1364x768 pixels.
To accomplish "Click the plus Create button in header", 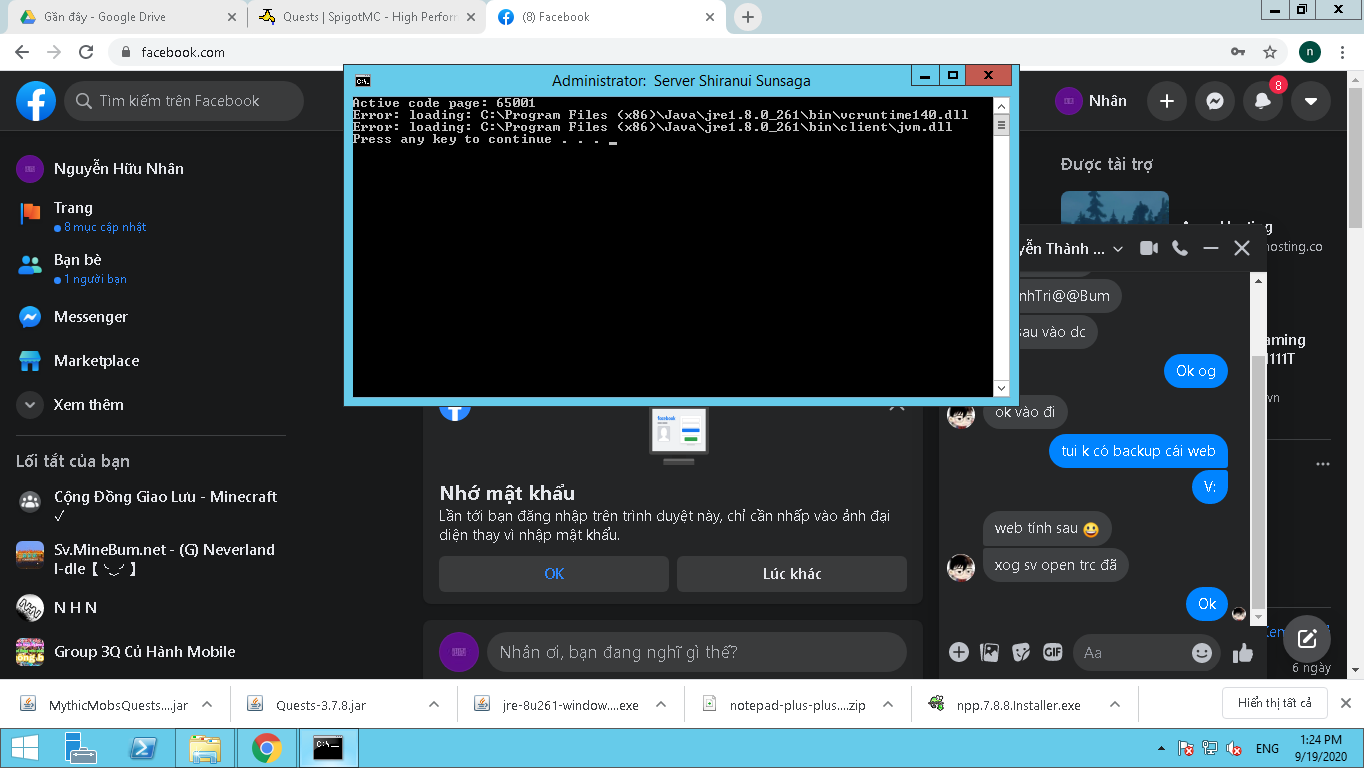I will pos(1166,101).
